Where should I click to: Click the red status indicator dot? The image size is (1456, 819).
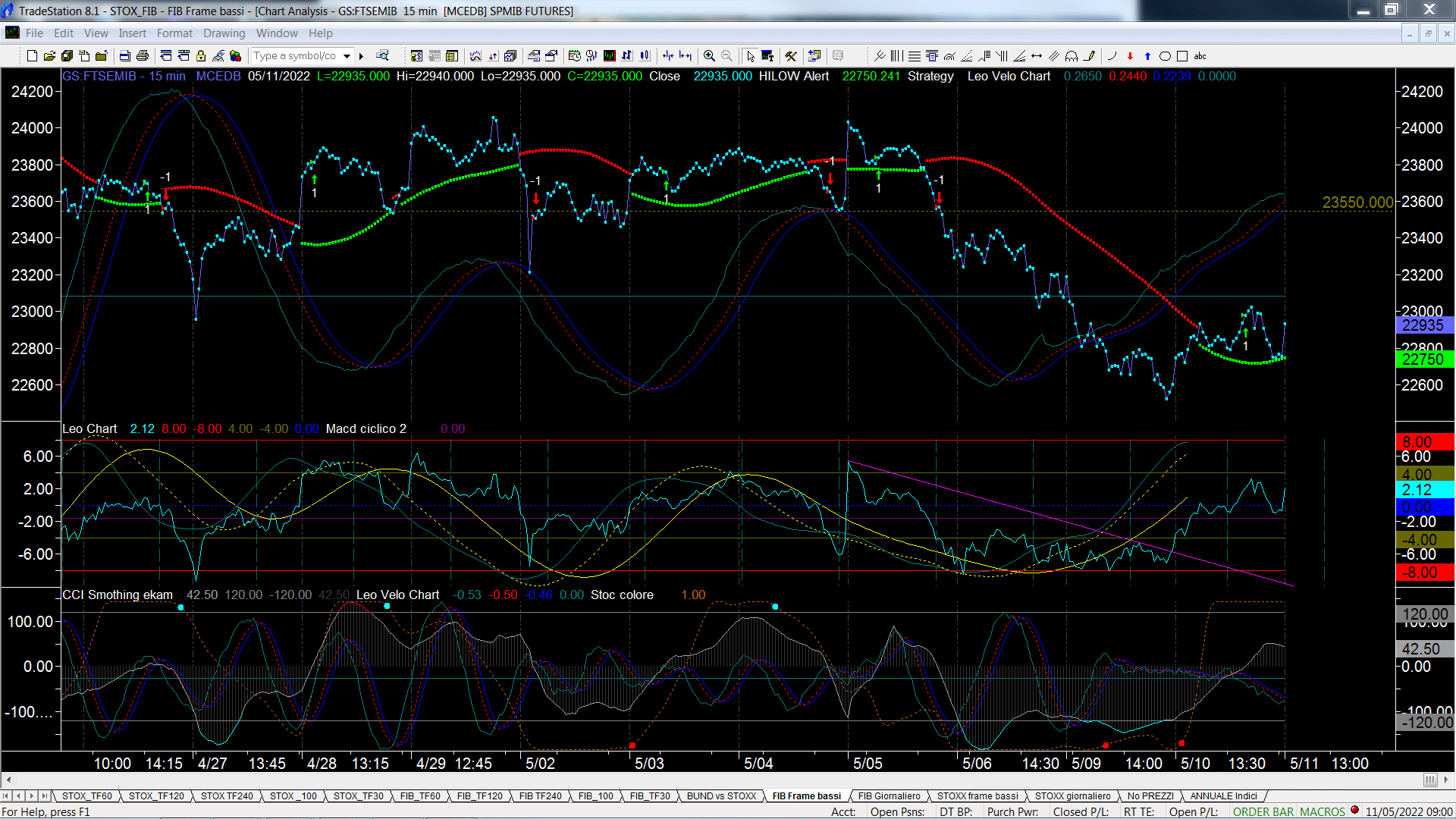point(1354,811)
